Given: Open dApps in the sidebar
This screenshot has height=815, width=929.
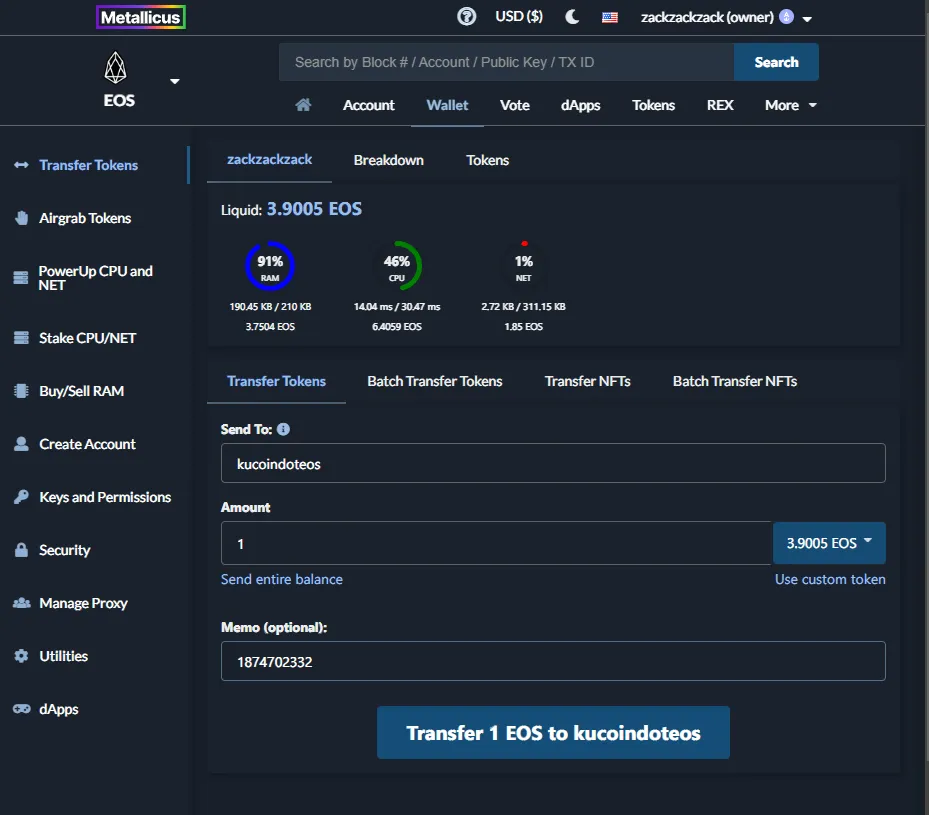Looking at the screenshot, I should (59, 709).
